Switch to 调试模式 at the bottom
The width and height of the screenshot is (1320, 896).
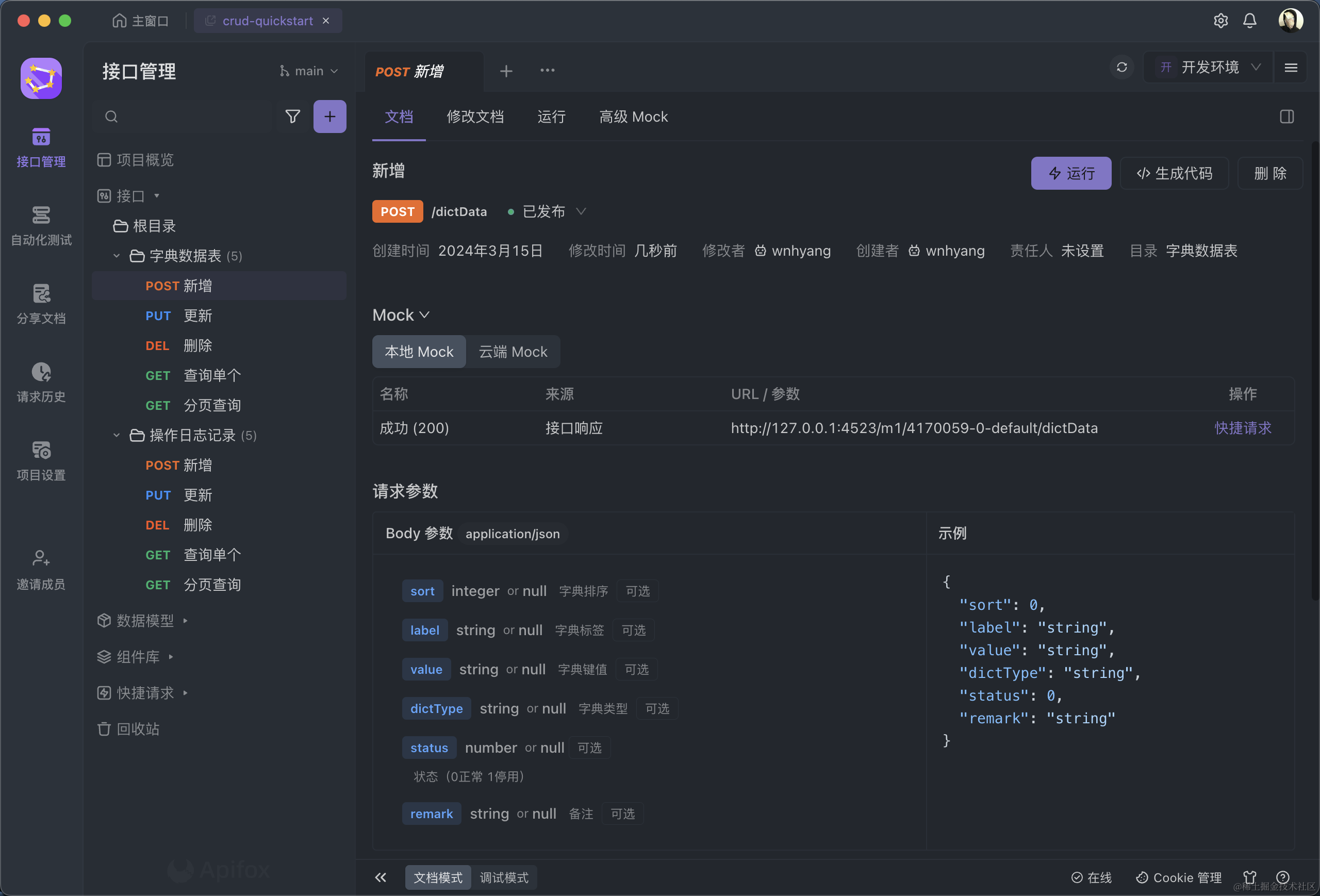coord(503,877)
